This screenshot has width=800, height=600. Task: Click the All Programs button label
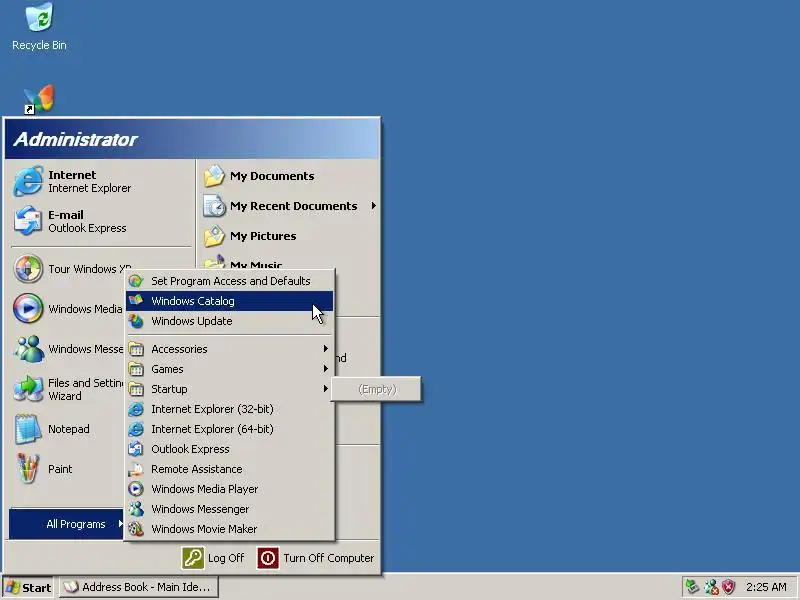coord(76,524)
